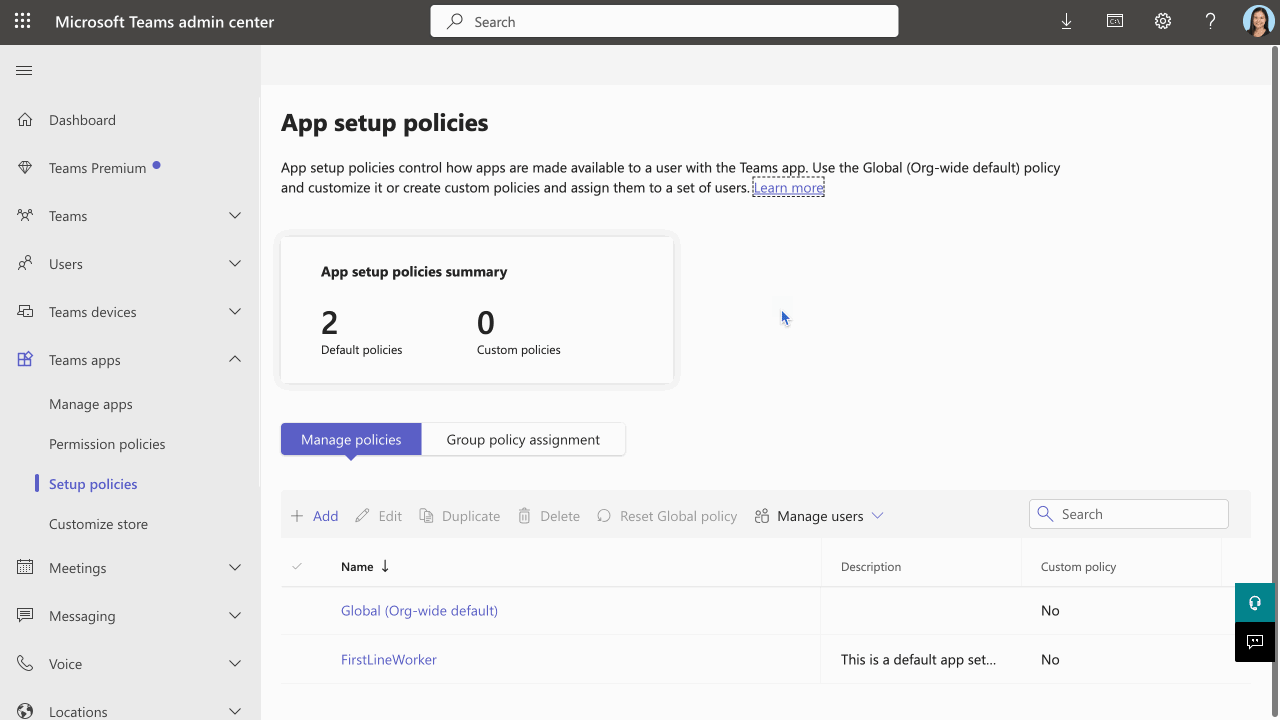Viewport: 1280px width, 720px height.
Task: Open the user profile avatar
Action: 1258,21
